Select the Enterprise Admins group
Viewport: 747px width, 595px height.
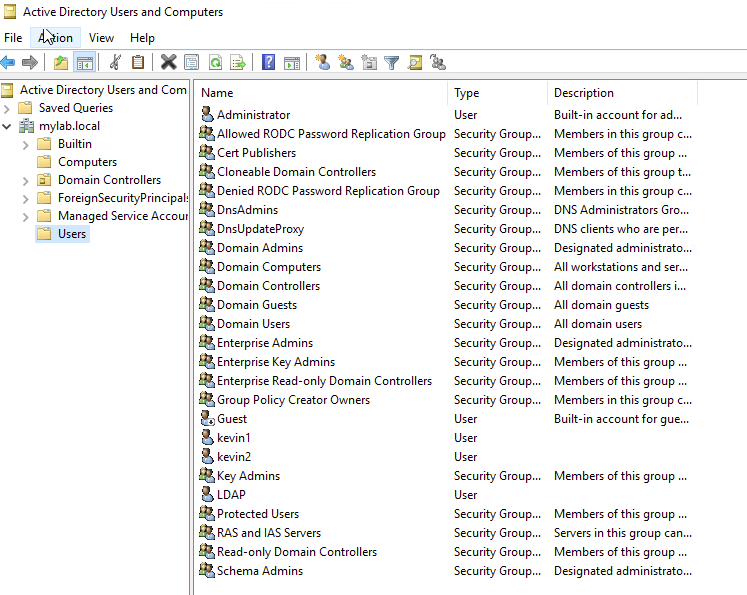[x=265, y=343]
